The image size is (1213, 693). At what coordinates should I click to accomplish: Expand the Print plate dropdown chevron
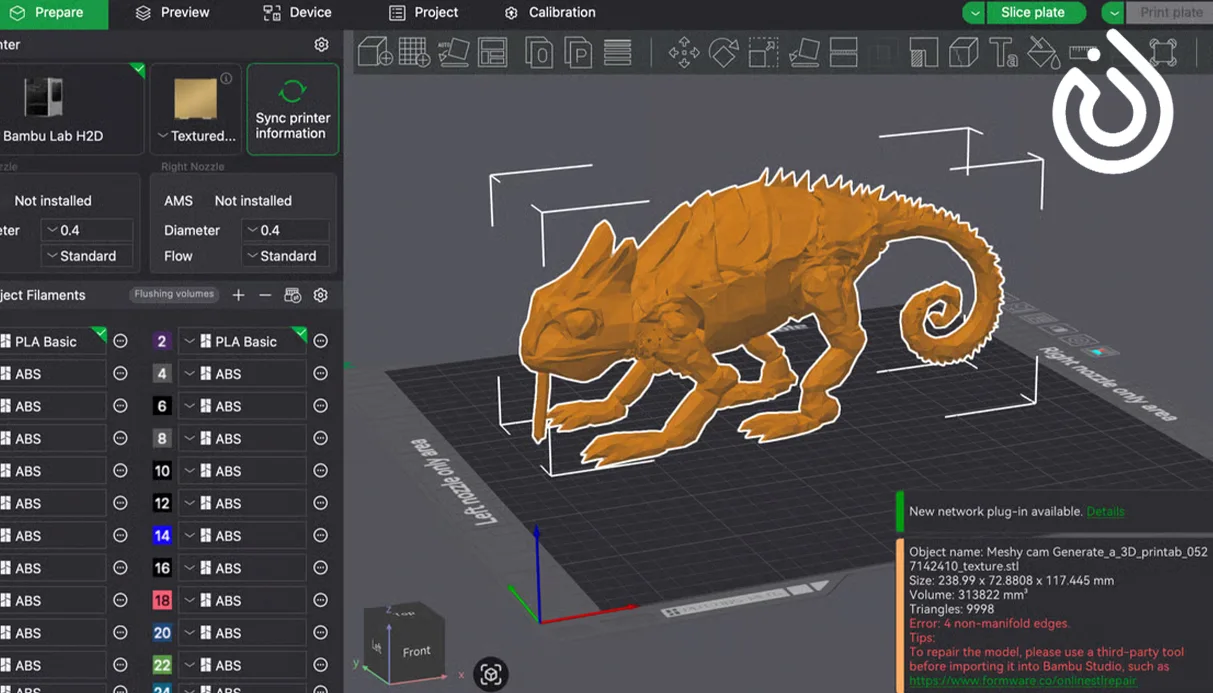coord(1113,12)
